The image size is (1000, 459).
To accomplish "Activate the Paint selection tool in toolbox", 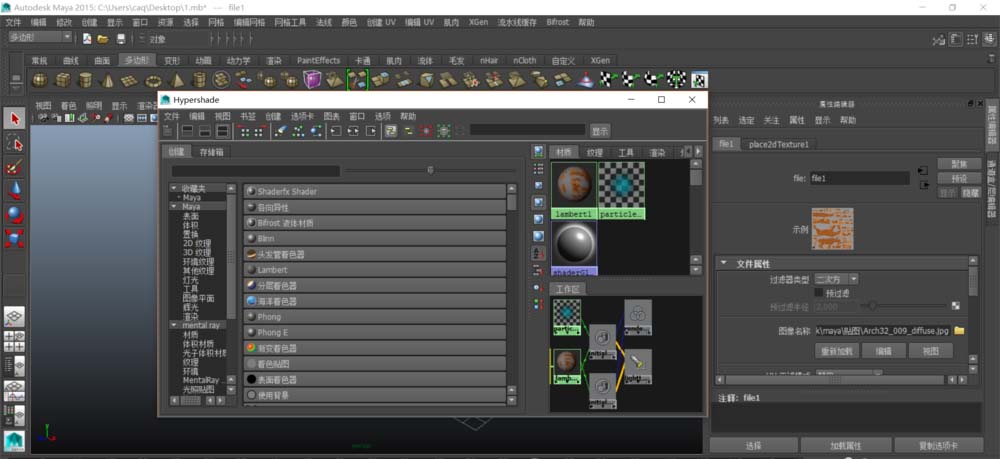I will pyautogui.click(x=15, y=167).
